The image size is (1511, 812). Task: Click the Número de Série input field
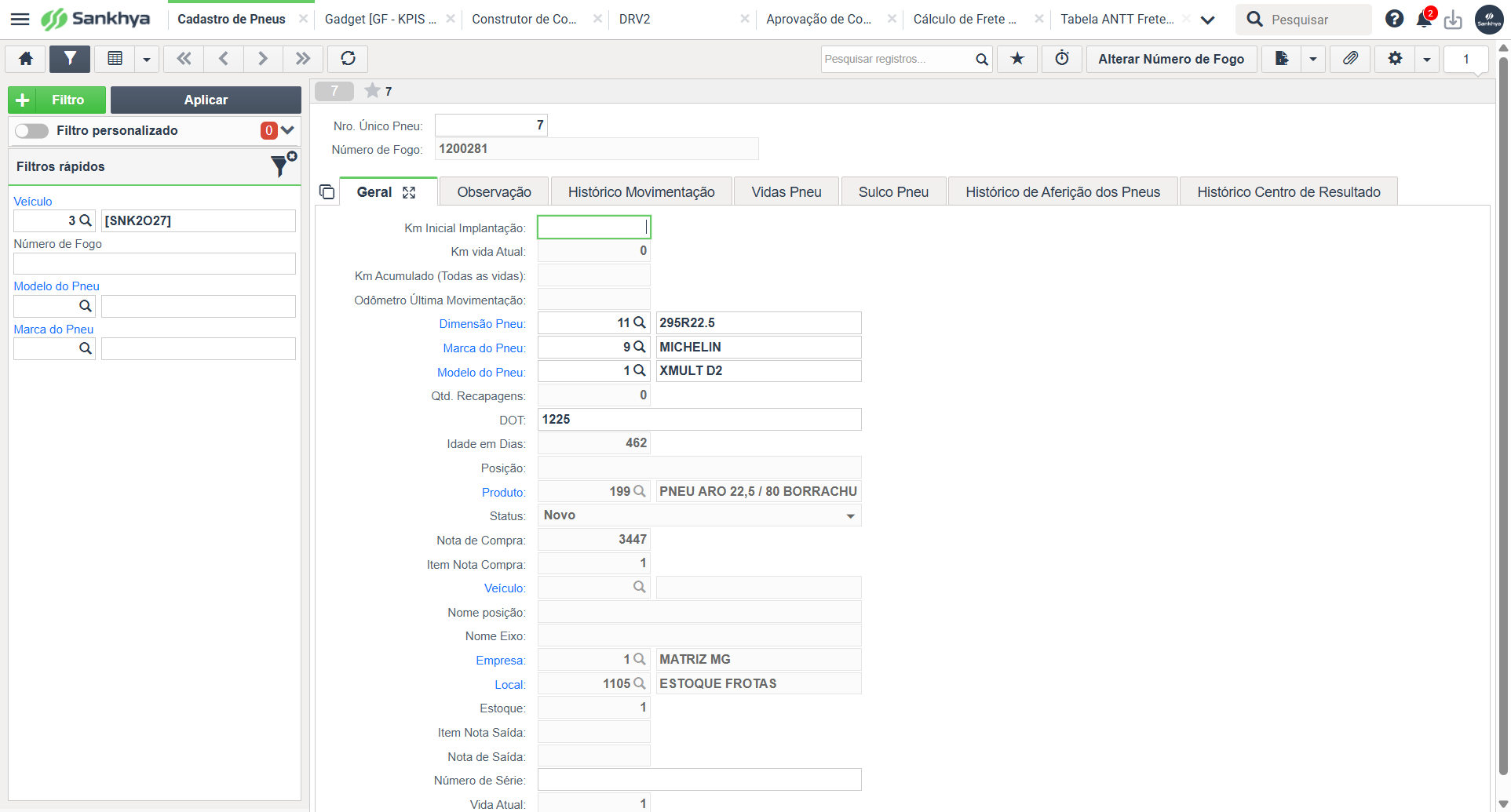pos(699,780)
